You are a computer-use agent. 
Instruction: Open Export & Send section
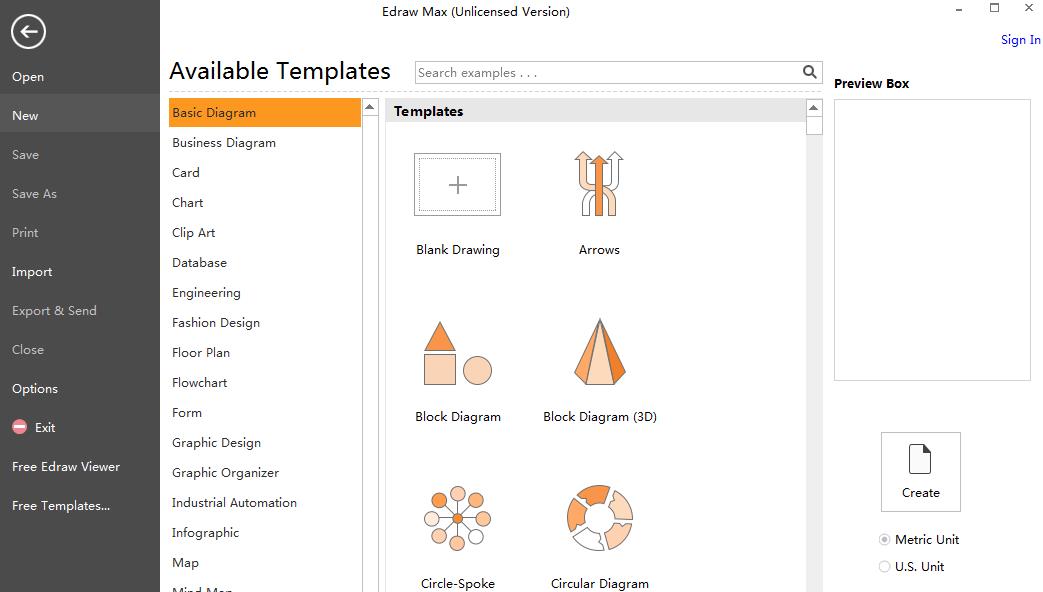point(55,311)
